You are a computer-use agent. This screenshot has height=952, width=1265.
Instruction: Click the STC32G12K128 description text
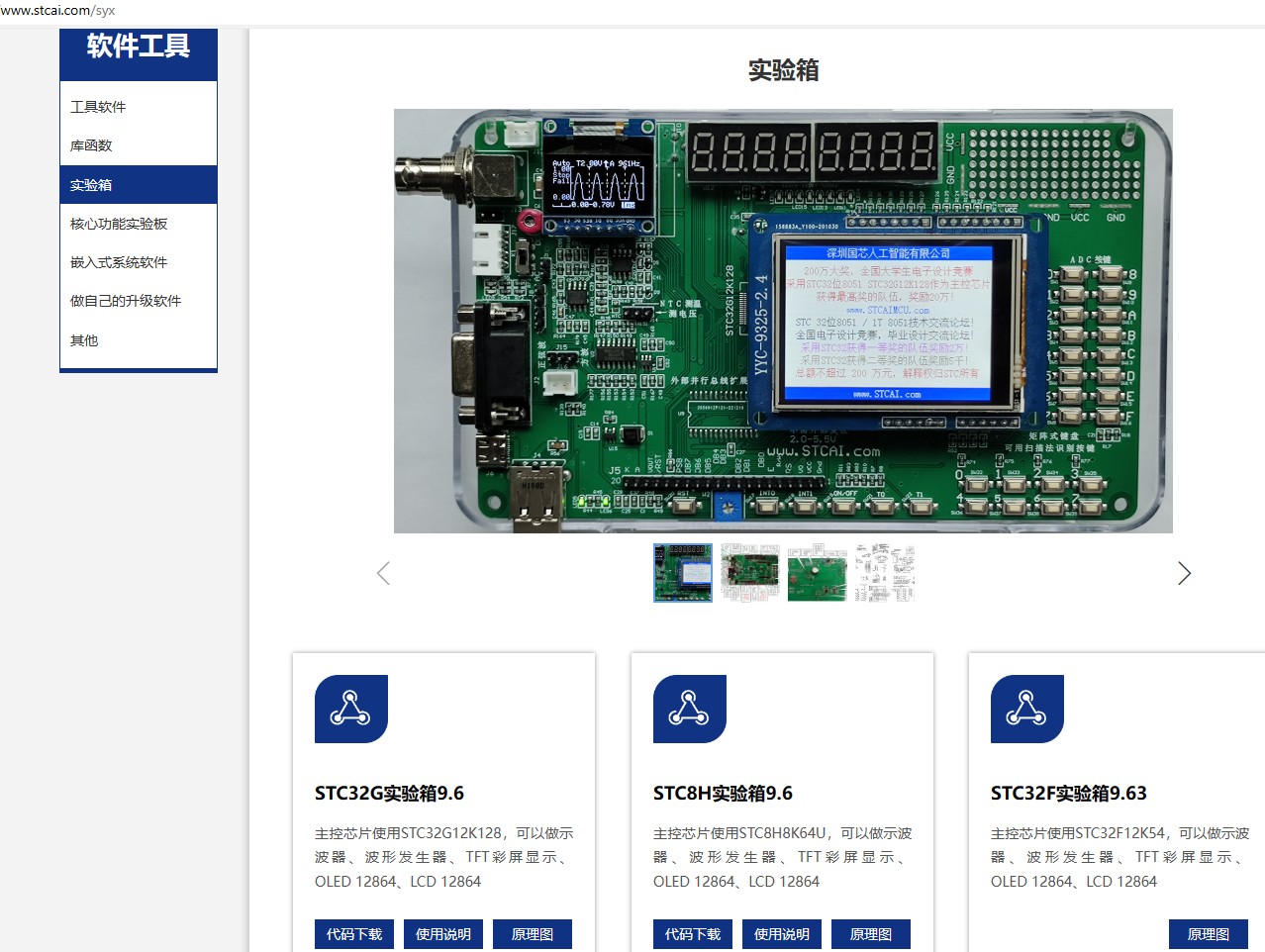tap(444, 857)
